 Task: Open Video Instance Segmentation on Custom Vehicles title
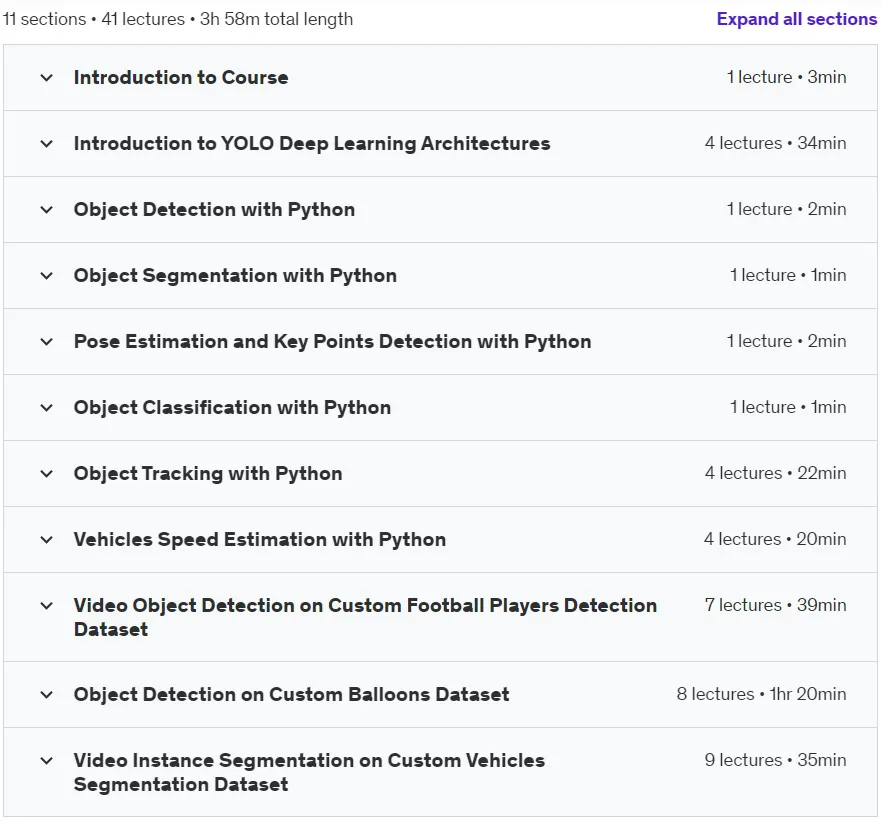(309, 772)
